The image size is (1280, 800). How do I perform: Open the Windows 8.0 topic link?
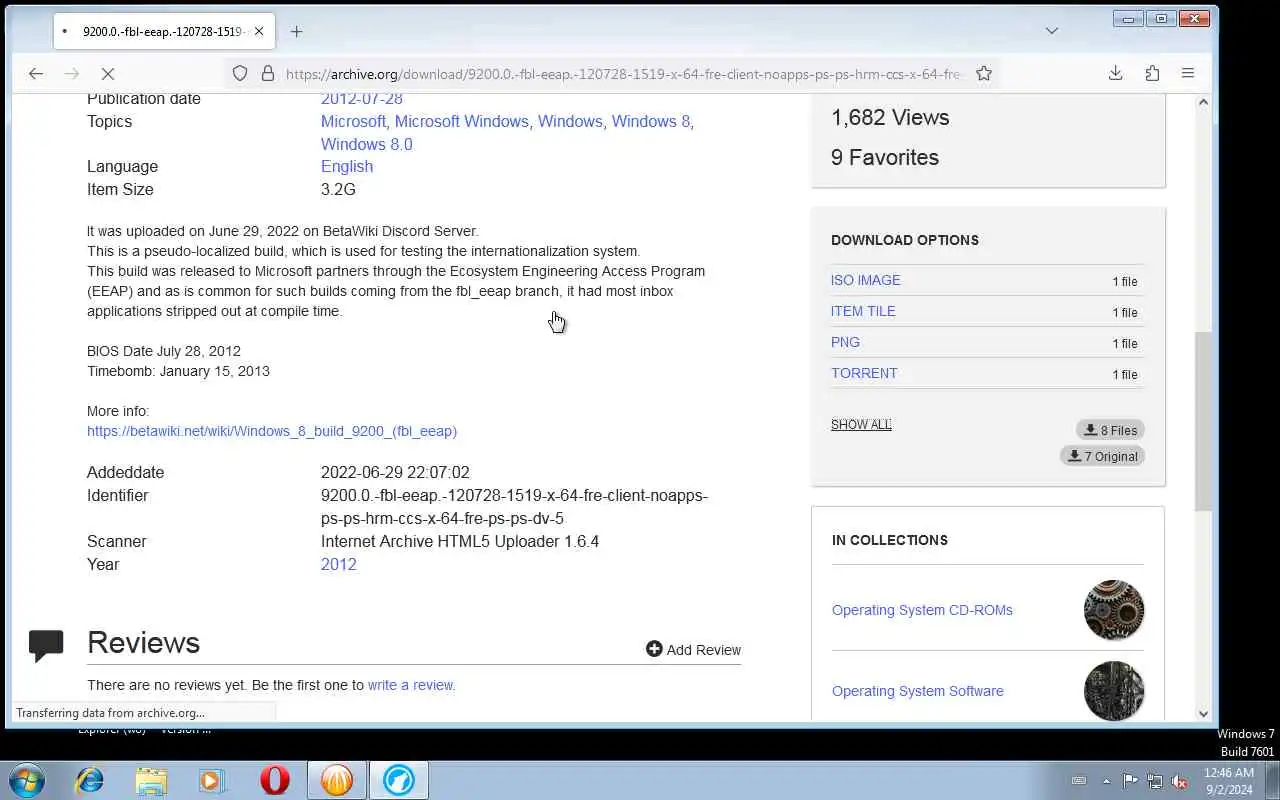coord(367,144)
